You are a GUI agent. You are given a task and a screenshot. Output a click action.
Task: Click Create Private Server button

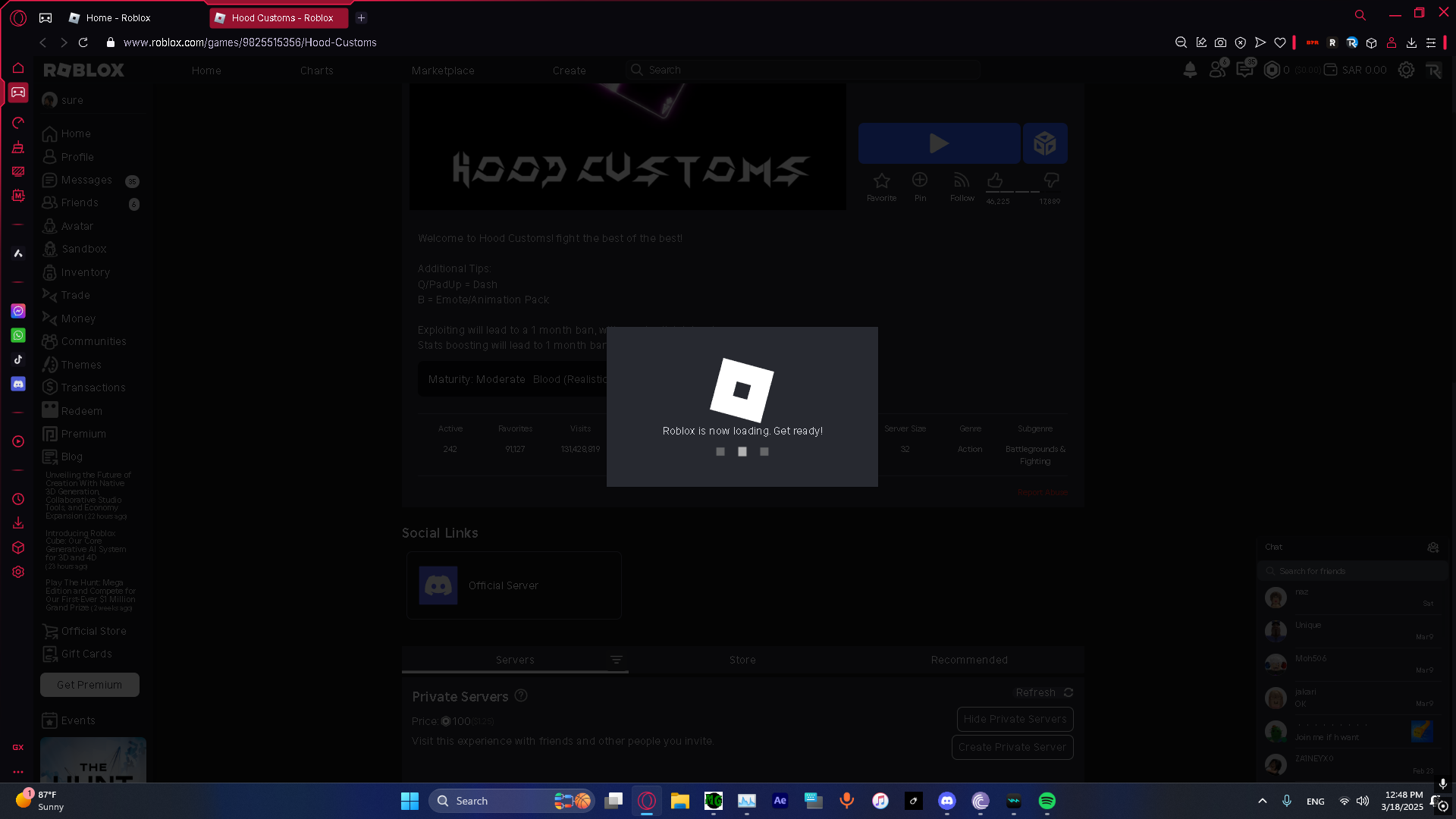(x=1012, y=747)
